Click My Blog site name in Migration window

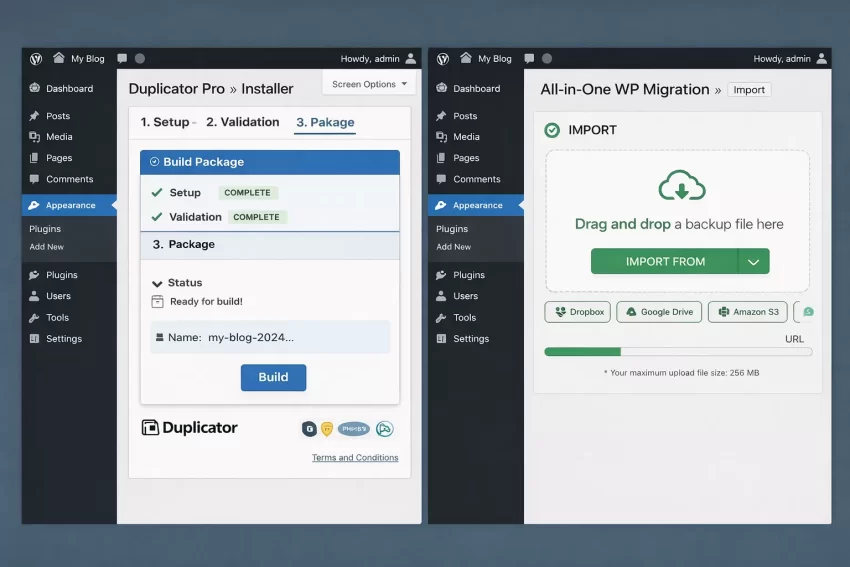[x=495, y=59]
